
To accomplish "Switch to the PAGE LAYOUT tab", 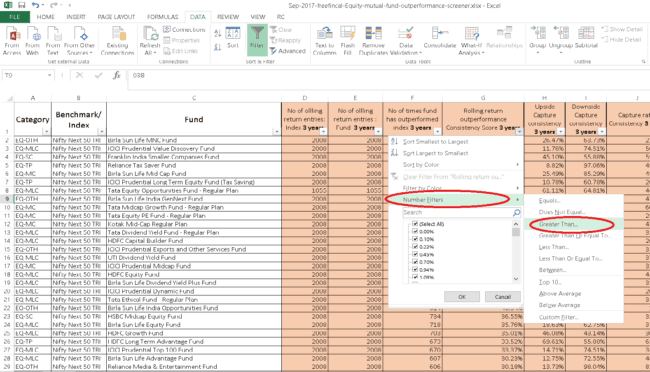I will [x=116, y=17].
